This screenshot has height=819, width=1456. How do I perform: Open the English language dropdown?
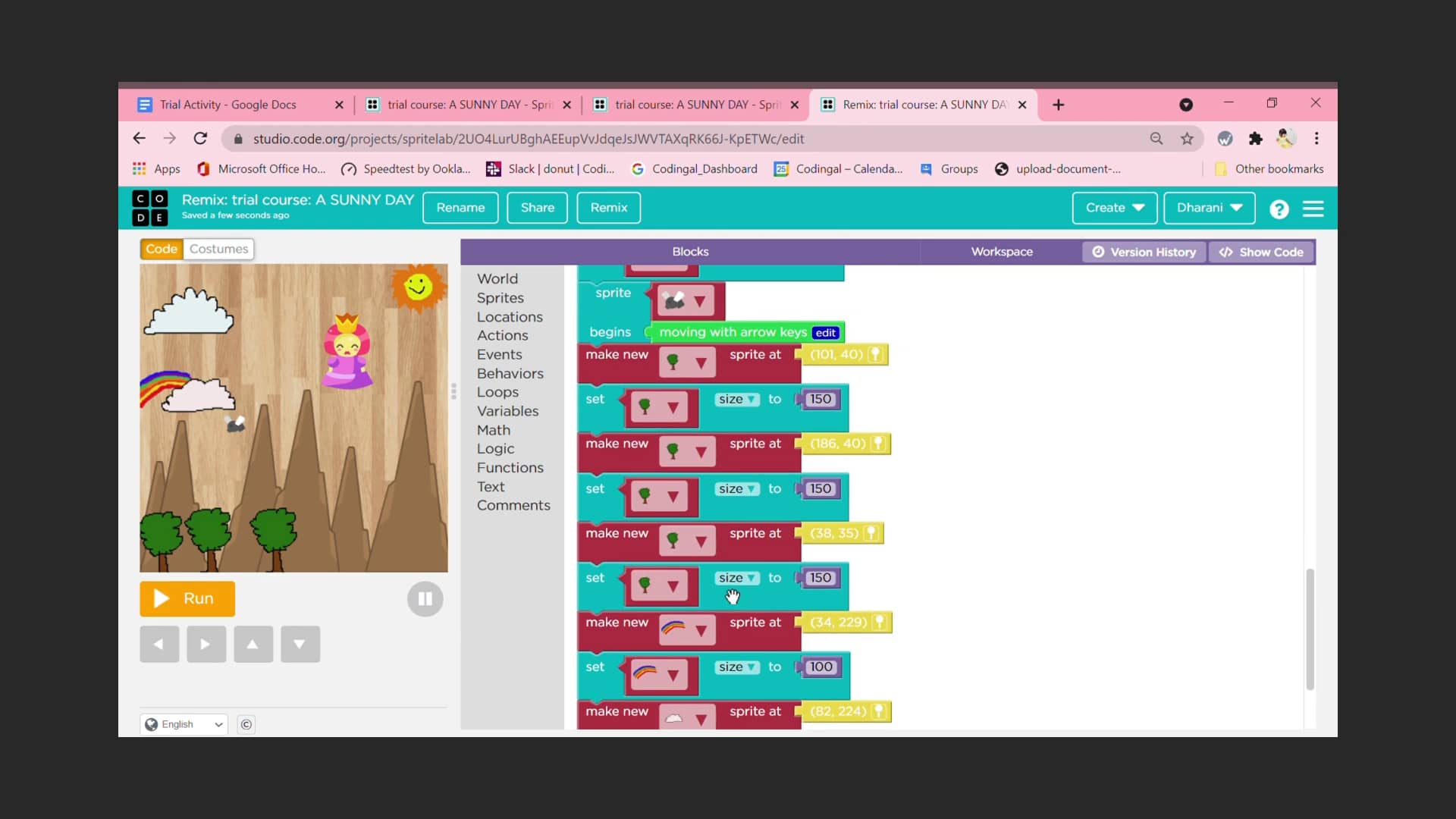coord(183,724)
